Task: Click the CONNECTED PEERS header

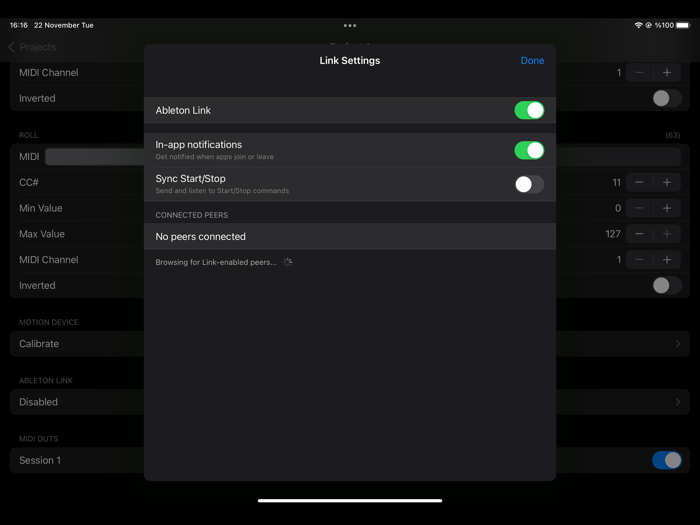Action: click(192, 215)
